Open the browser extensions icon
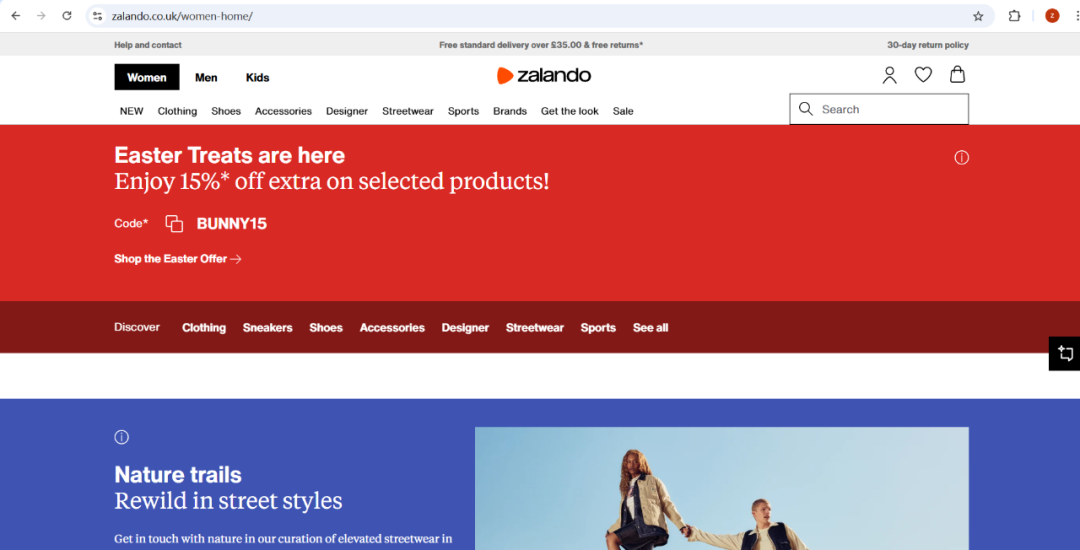 (x=1014, y=16)
